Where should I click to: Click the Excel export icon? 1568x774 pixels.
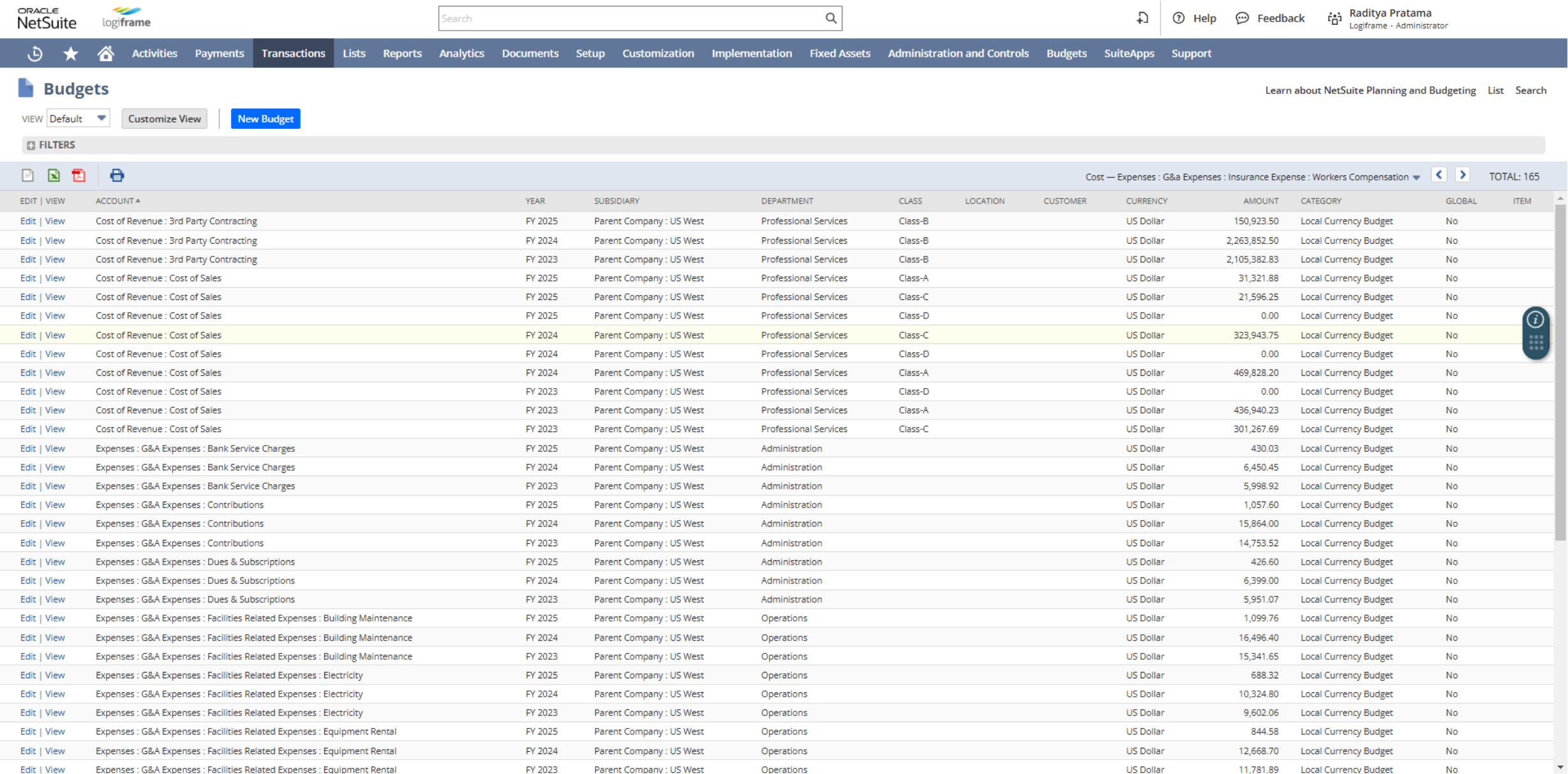54,176
